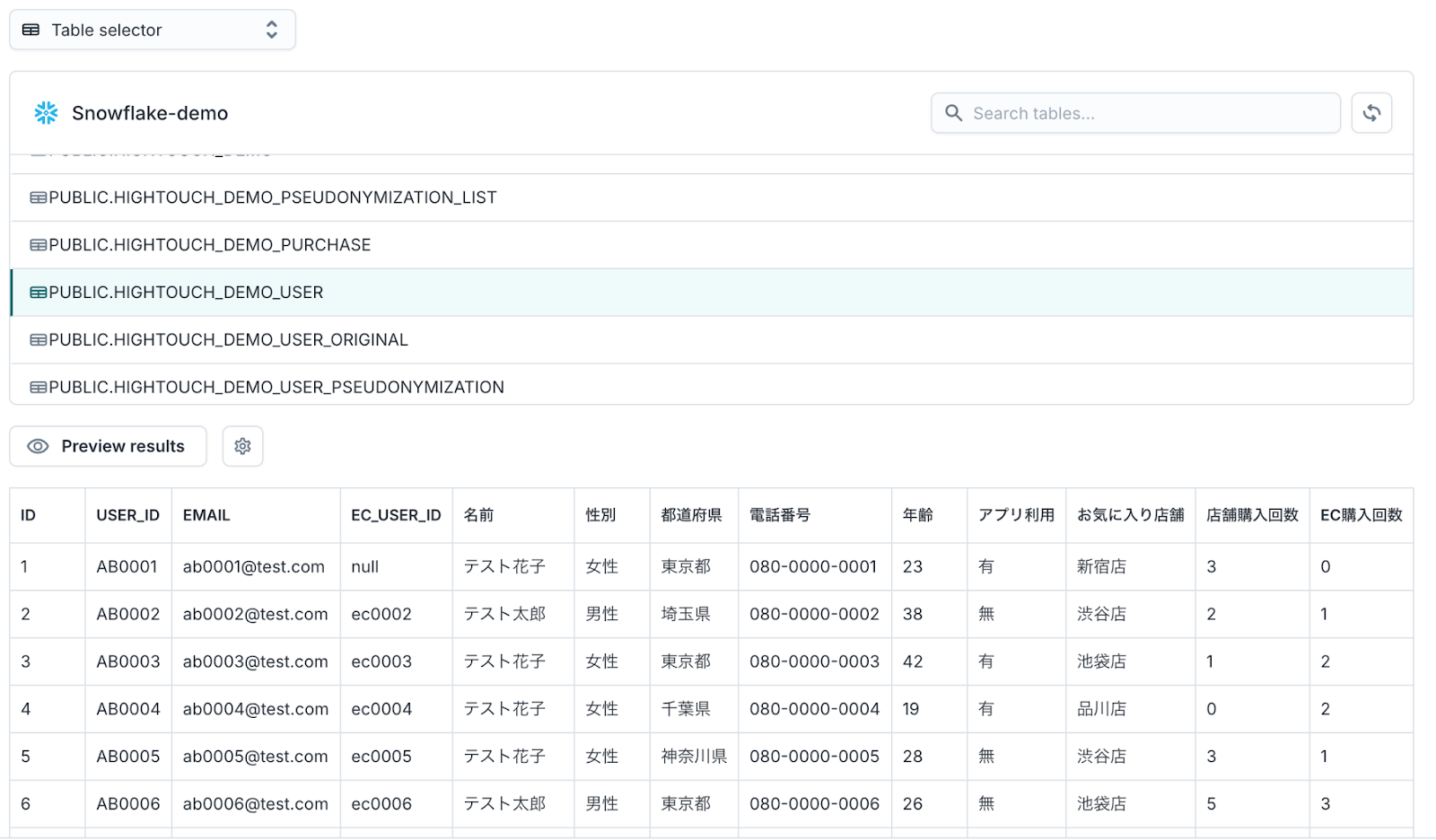Select highlighted PUBLIC.HIGHTOUCH_DEMO_USER table
This screenshot has height=840, width=1436.
712,293
